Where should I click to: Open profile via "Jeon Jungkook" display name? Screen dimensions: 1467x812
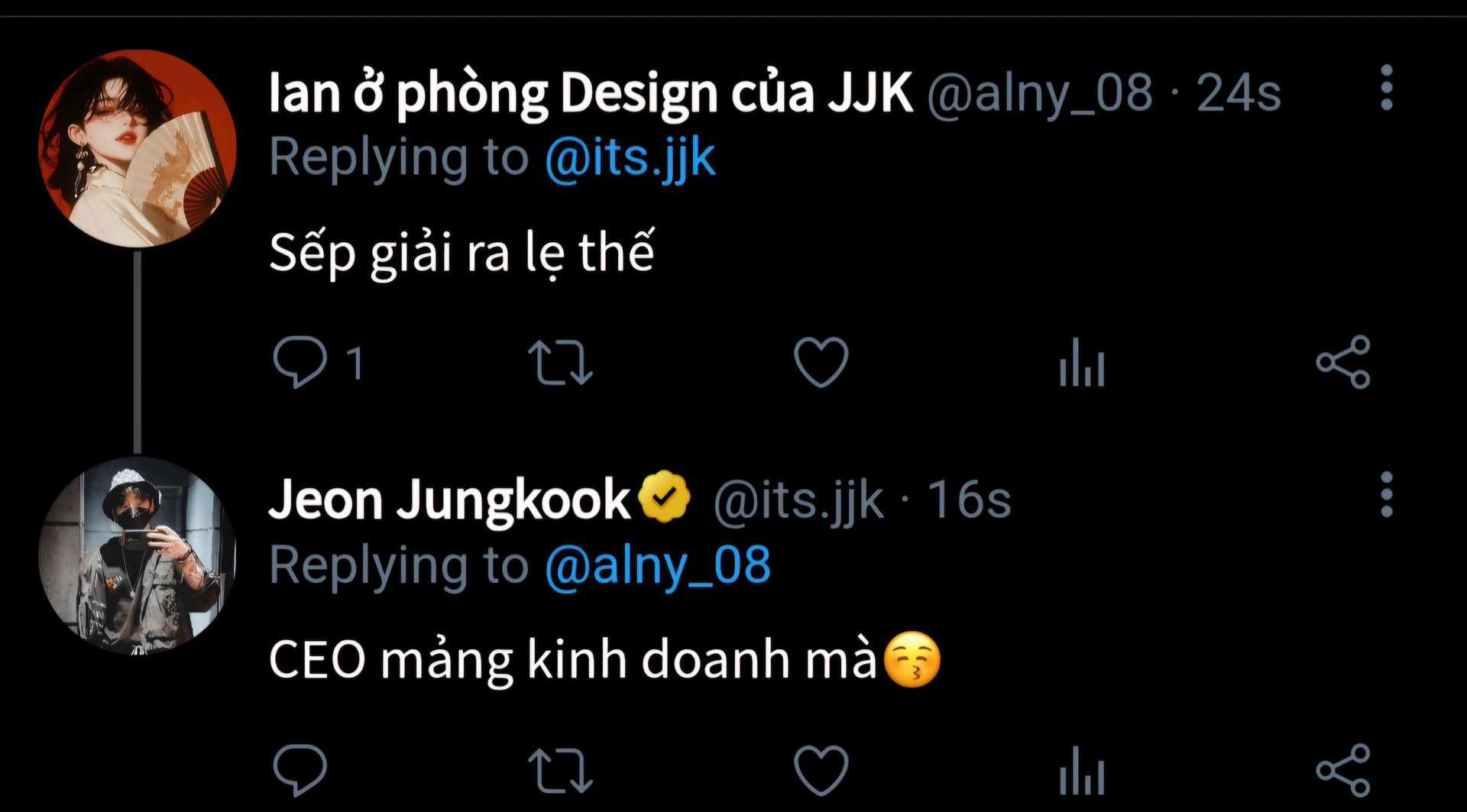tap(449, 500)
